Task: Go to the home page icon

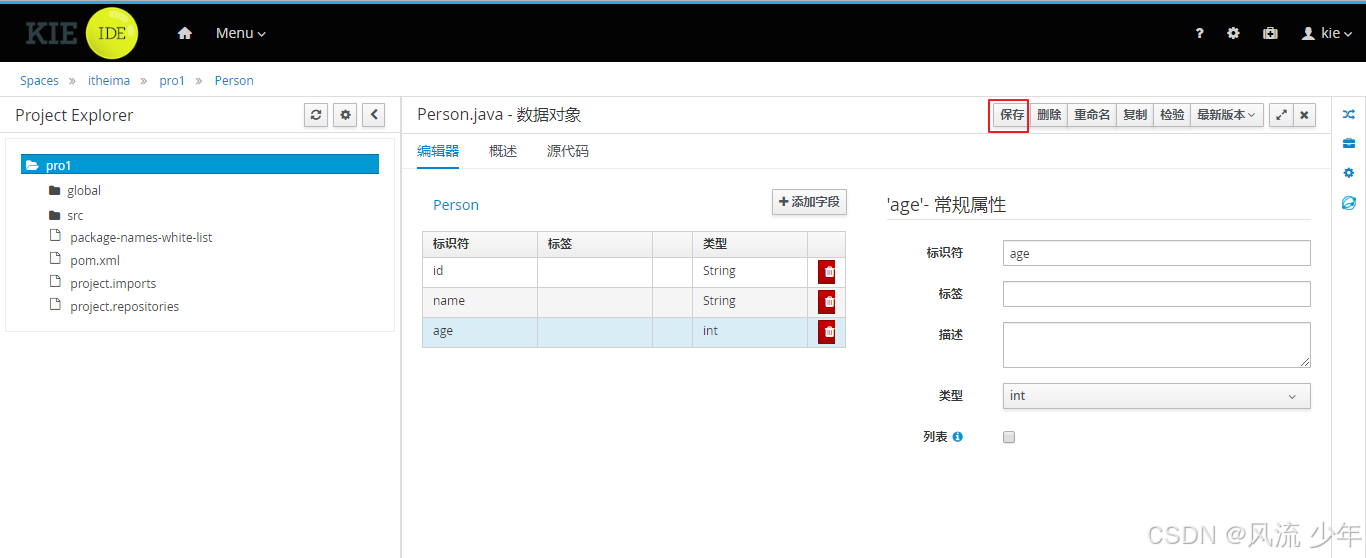Action: click(x=184, y=33)
